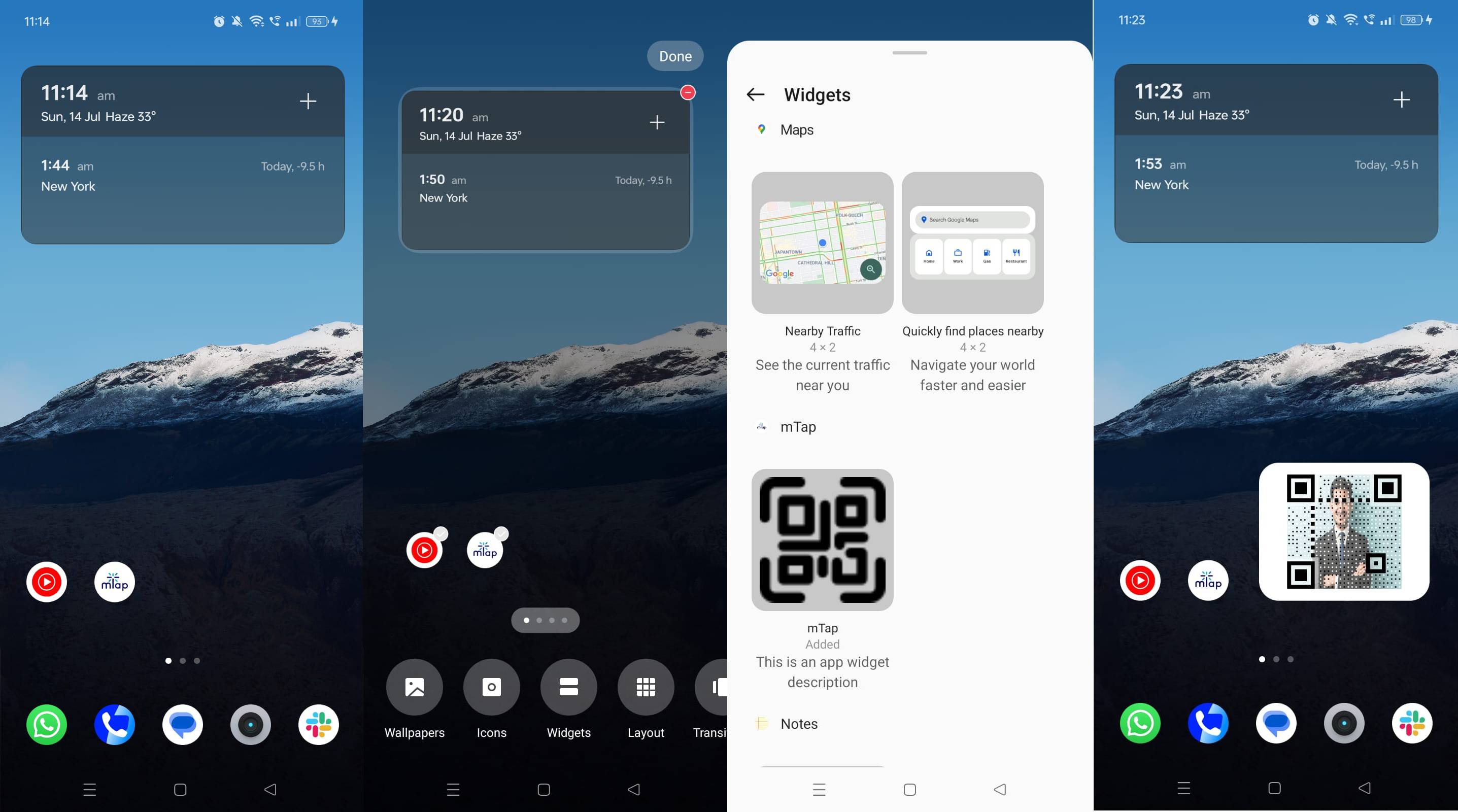1458x812 pixels.
Task: Toggle Nearby Traffic widget visibility
Action: click(x=822, y=243)
